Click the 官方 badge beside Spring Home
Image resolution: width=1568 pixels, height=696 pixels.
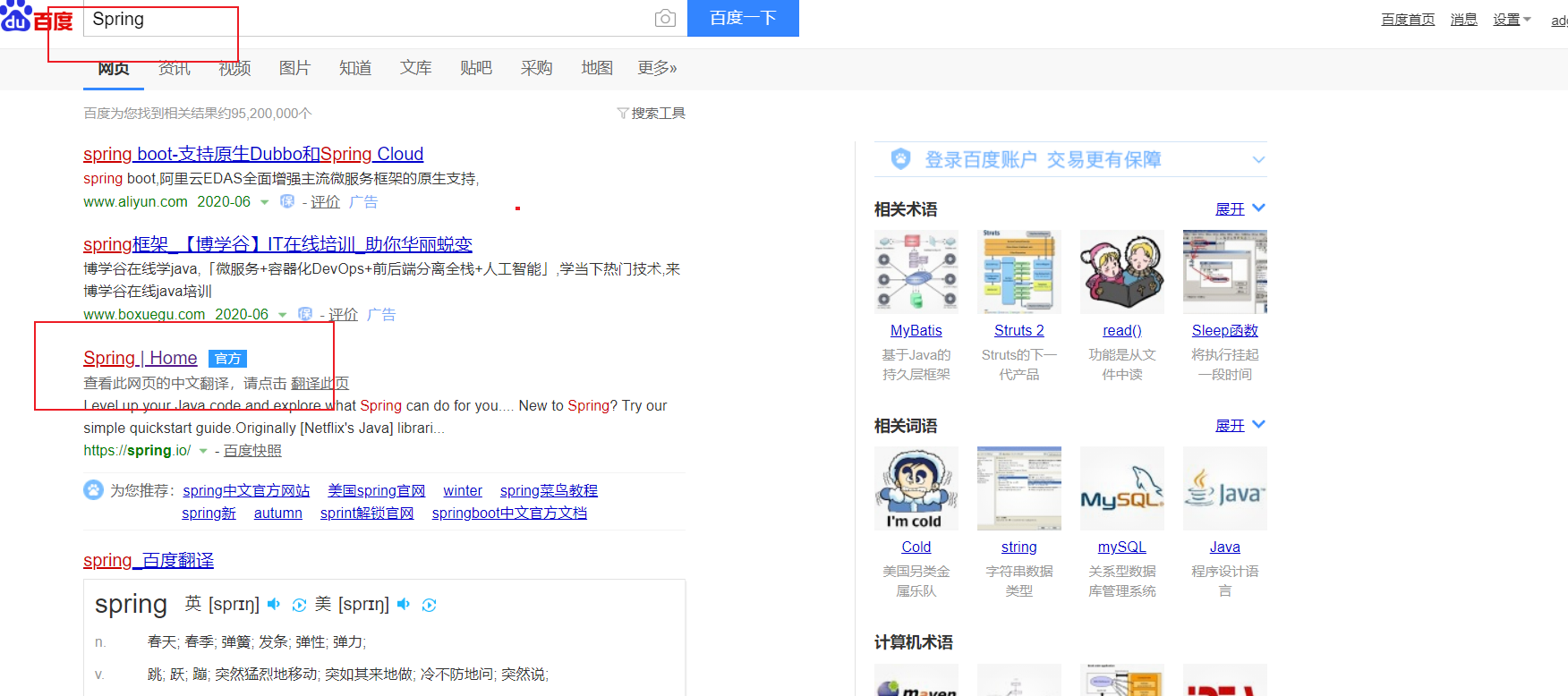point(227,359)
